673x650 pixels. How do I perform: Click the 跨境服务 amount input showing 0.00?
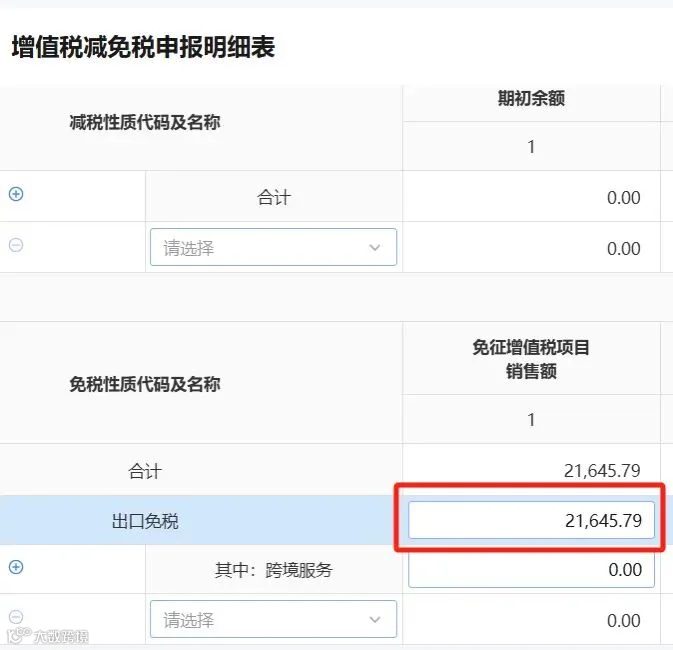coord(531,570)
